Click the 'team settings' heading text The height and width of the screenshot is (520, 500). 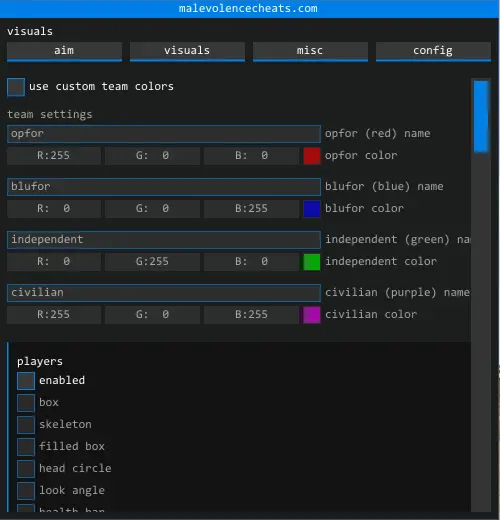pos(50,115)
